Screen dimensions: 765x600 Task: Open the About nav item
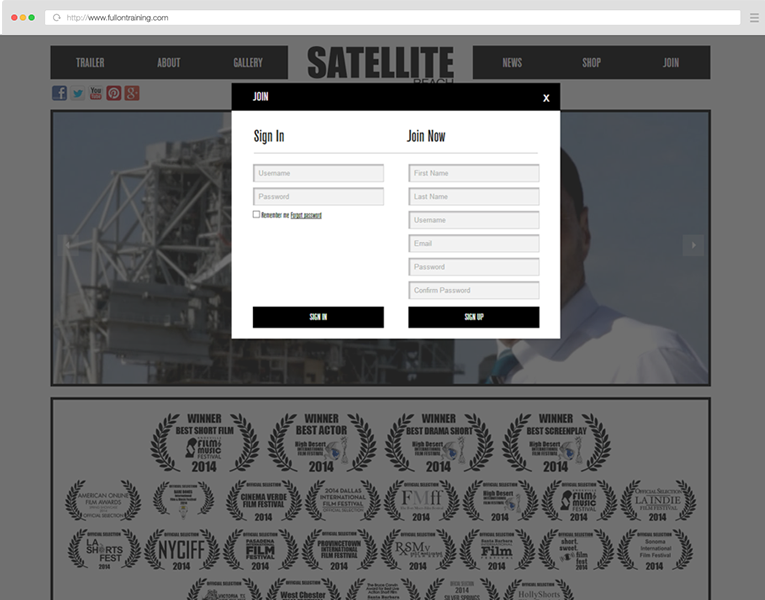click(x=169, y=62)
